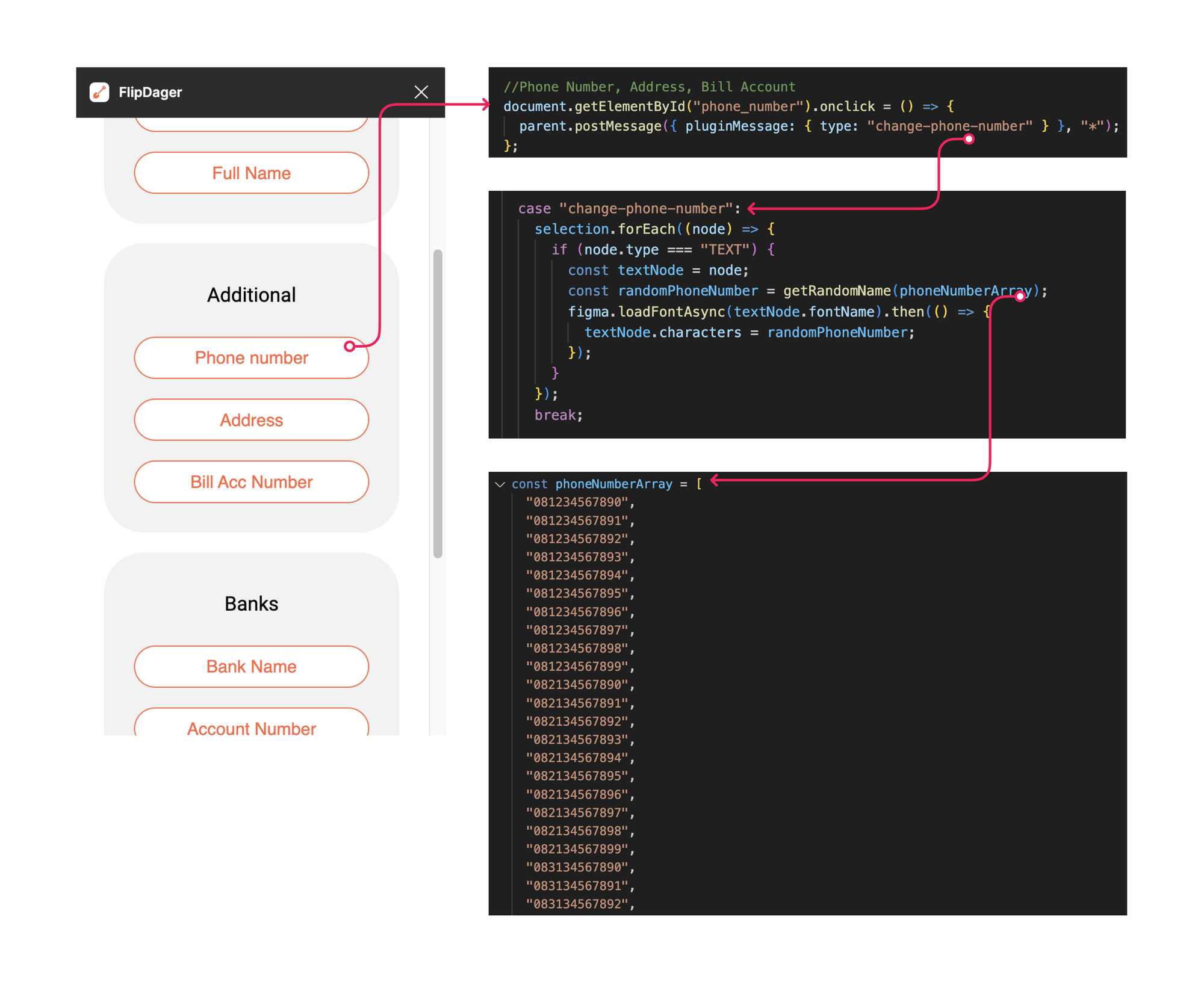Click the Address field in Additional section
Screen dimensions: 1204x982
click(x=250, y=417)
